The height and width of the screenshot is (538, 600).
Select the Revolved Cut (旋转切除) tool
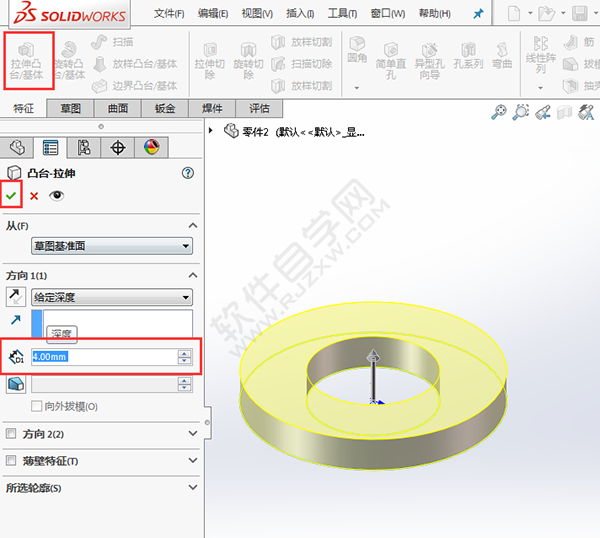click(248, 61)
